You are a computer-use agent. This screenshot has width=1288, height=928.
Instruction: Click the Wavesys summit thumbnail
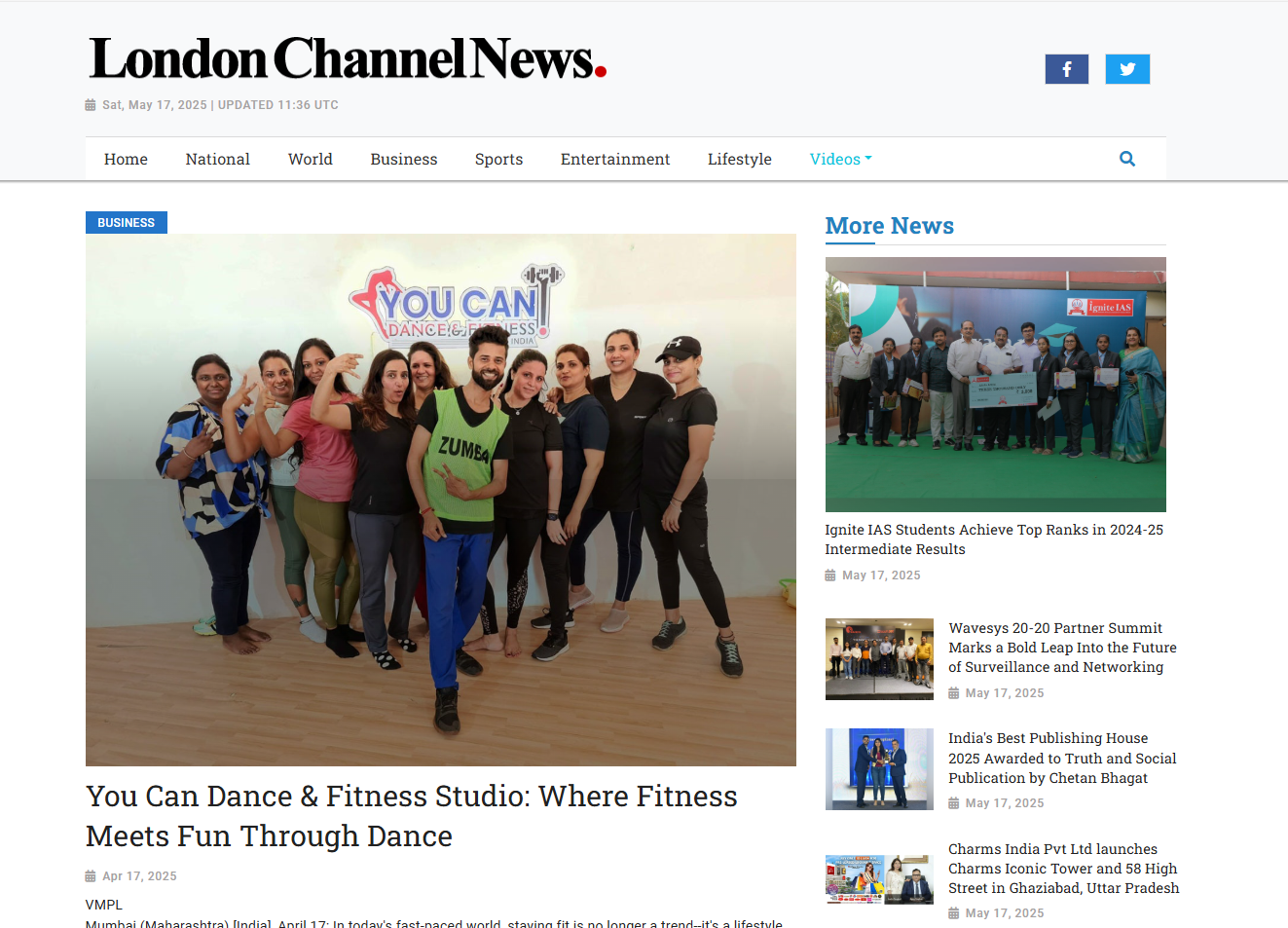point(879,659)
